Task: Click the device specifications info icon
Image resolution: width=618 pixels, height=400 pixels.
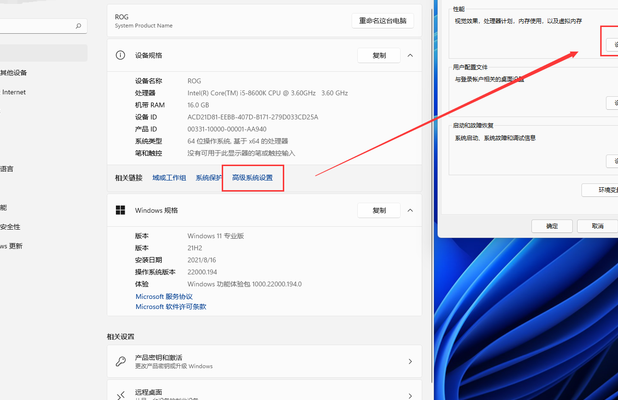Action: click(120, 55)
